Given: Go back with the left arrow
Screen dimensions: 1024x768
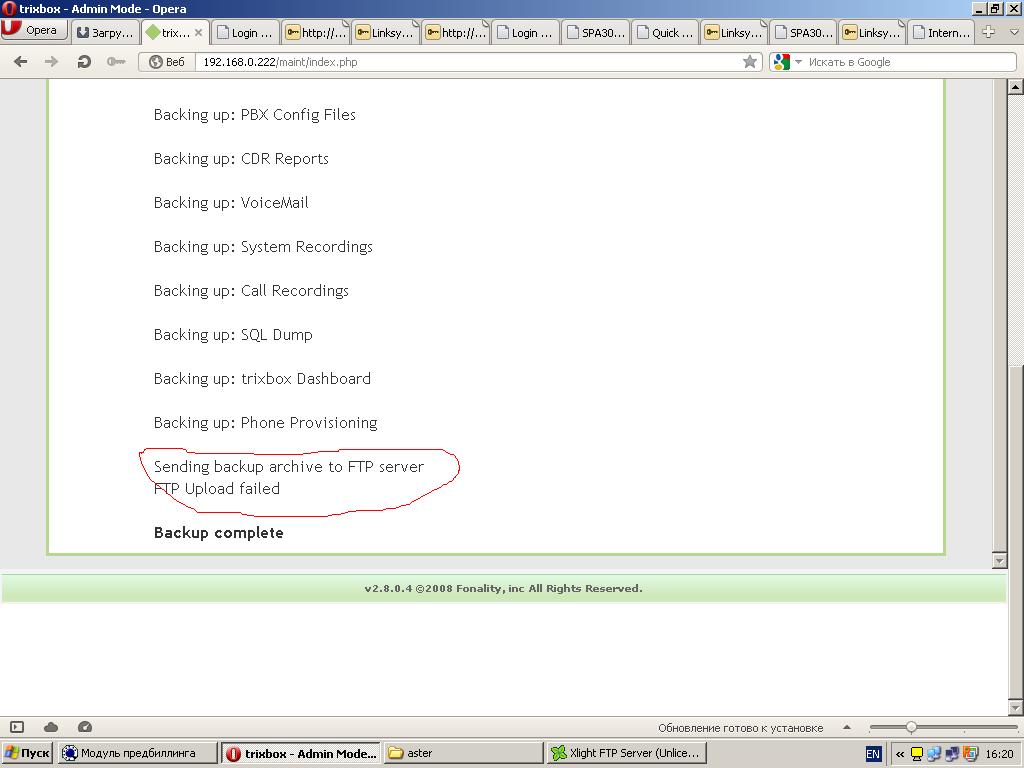Looking at the screenshot, I should tap(20, 61).
